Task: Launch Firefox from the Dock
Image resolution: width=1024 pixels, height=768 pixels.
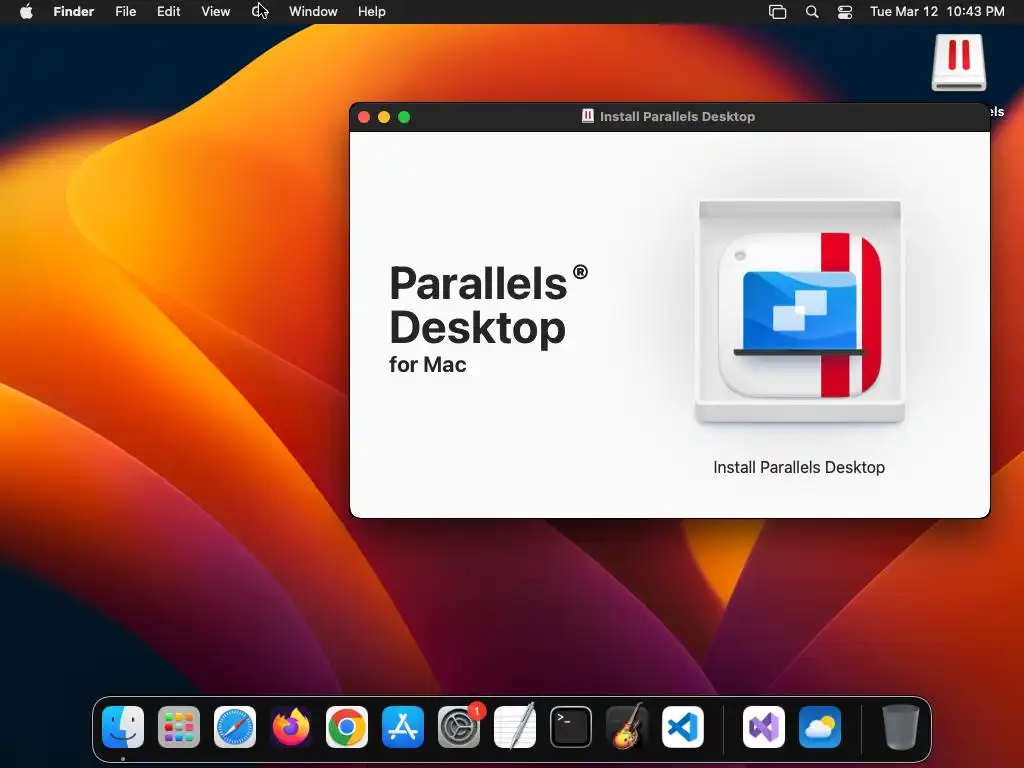Action: (291, 727)
